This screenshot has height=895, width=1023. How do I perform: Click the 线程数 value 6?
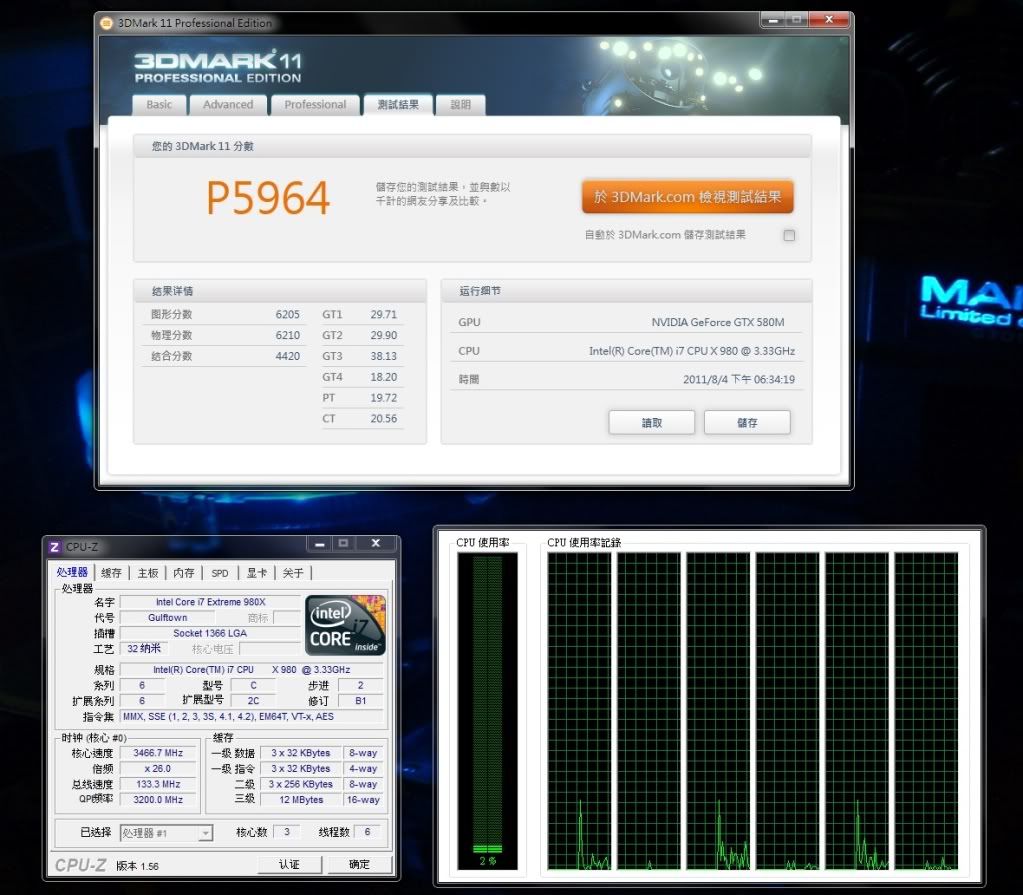click(367, 832)
